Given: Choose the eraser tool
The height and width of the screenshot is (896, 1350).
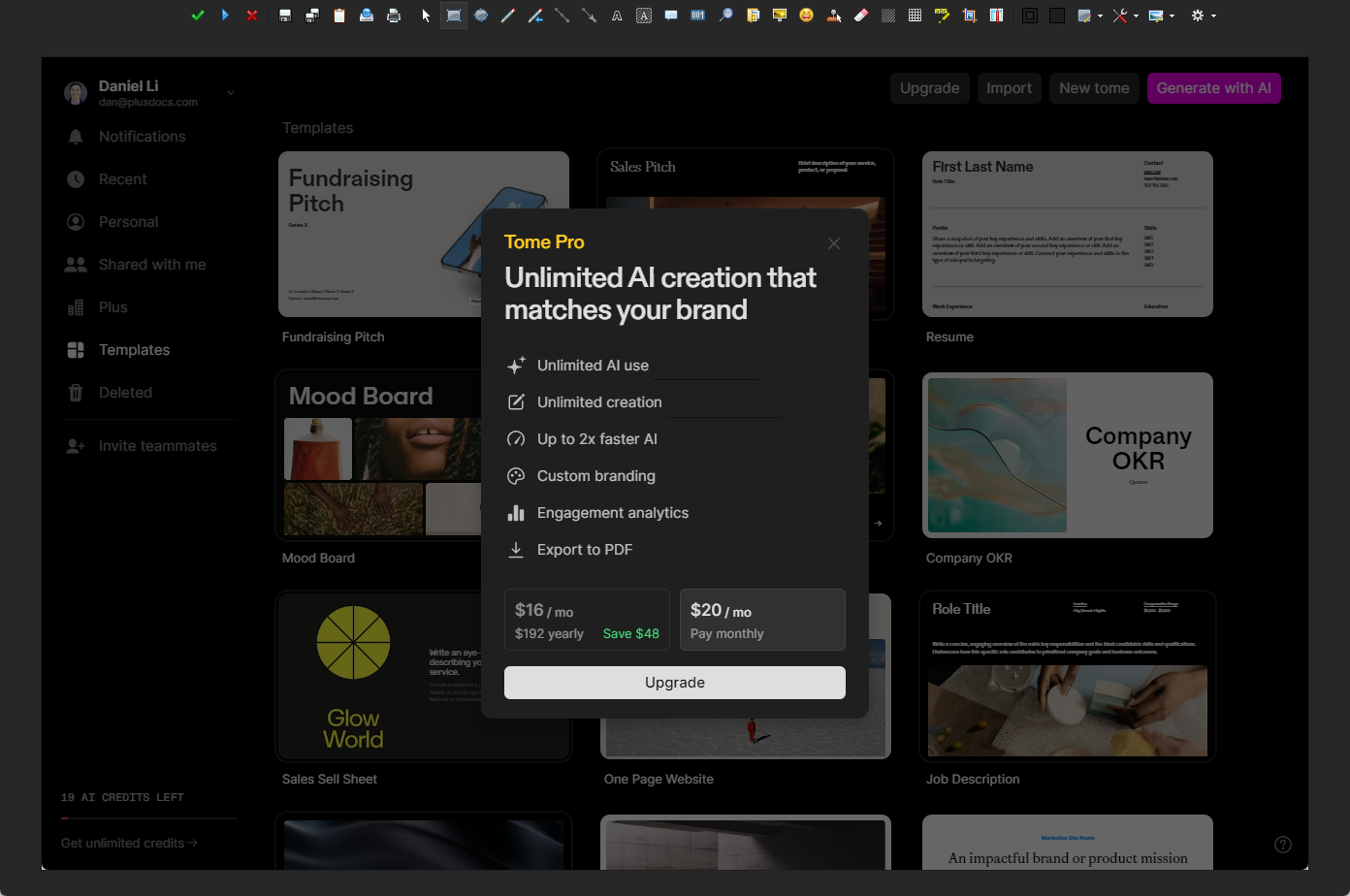Looking at the screenshot, I should pos(860,16).
